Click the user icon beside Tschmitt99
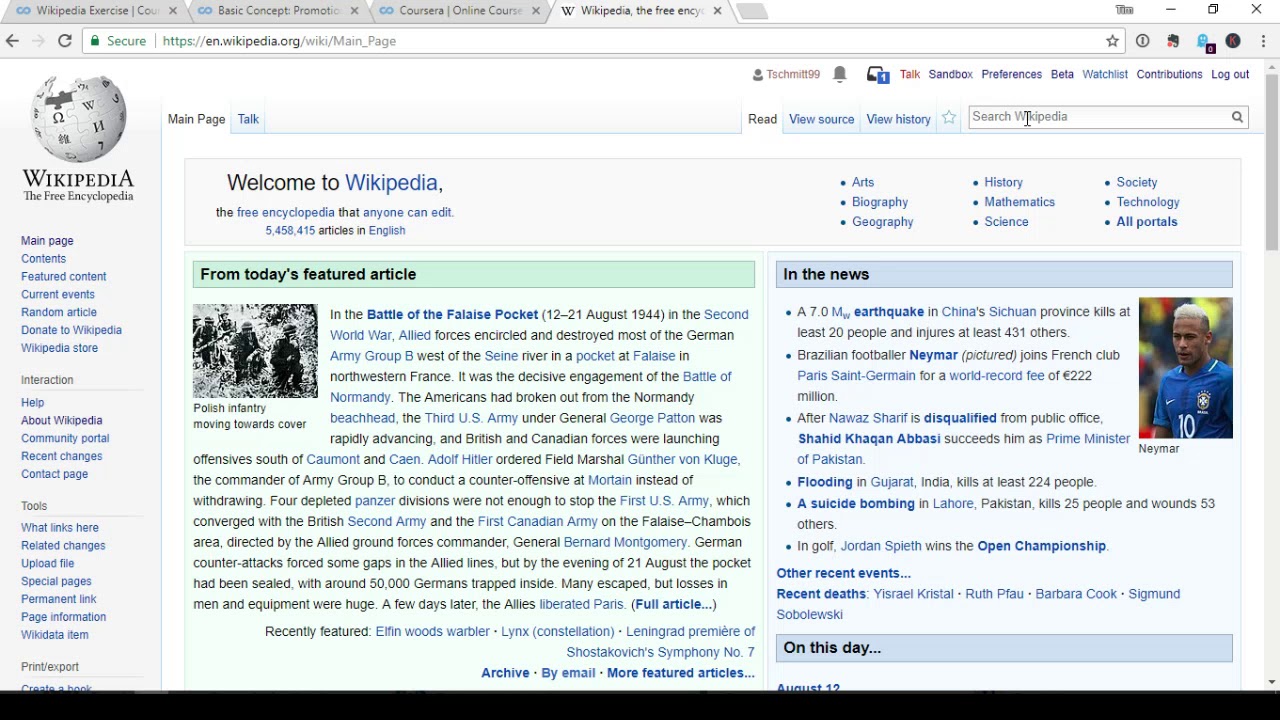Viewport: 1280px width, 720px height. (x=758, y=74)
